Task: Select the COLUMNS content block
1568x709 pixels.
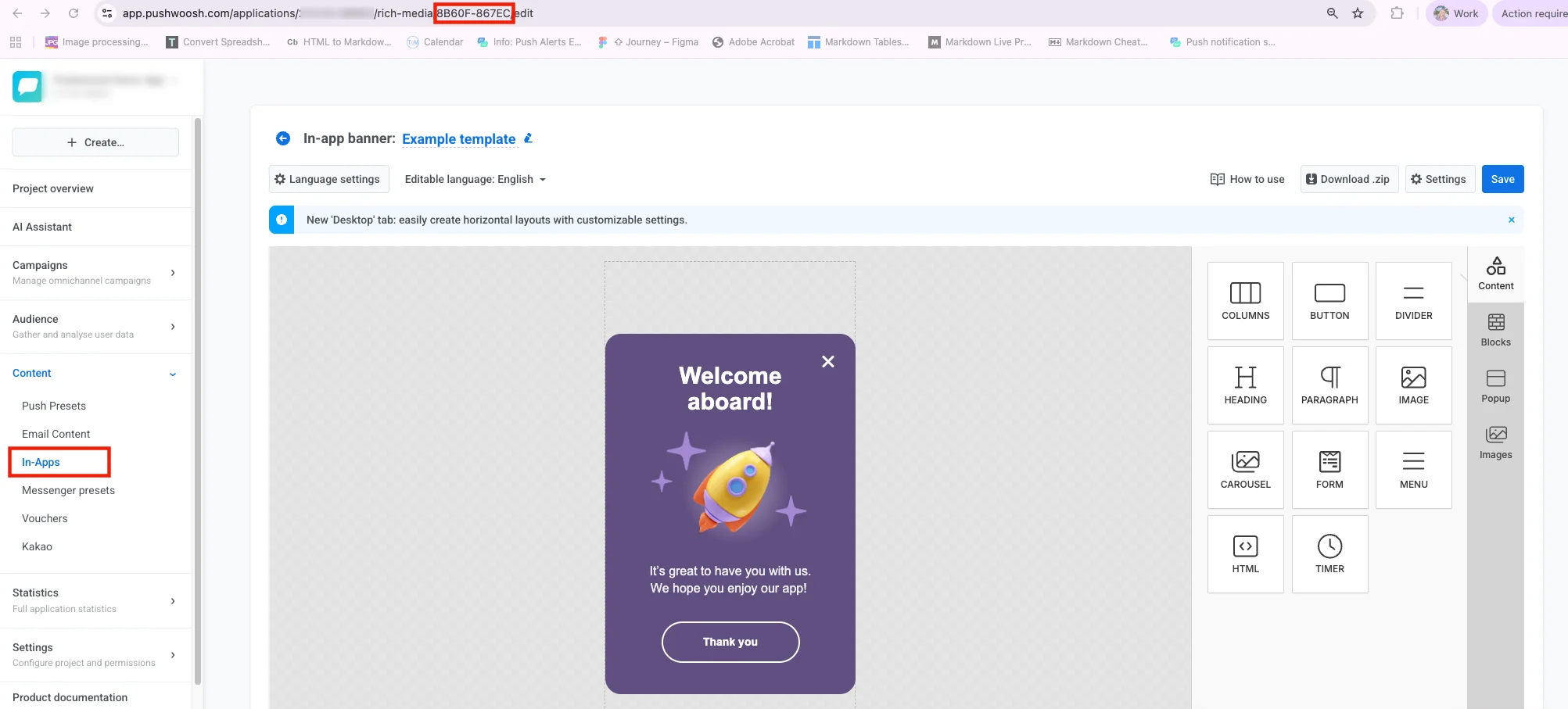Action: pyautogui.click(x=1245, y=301)
